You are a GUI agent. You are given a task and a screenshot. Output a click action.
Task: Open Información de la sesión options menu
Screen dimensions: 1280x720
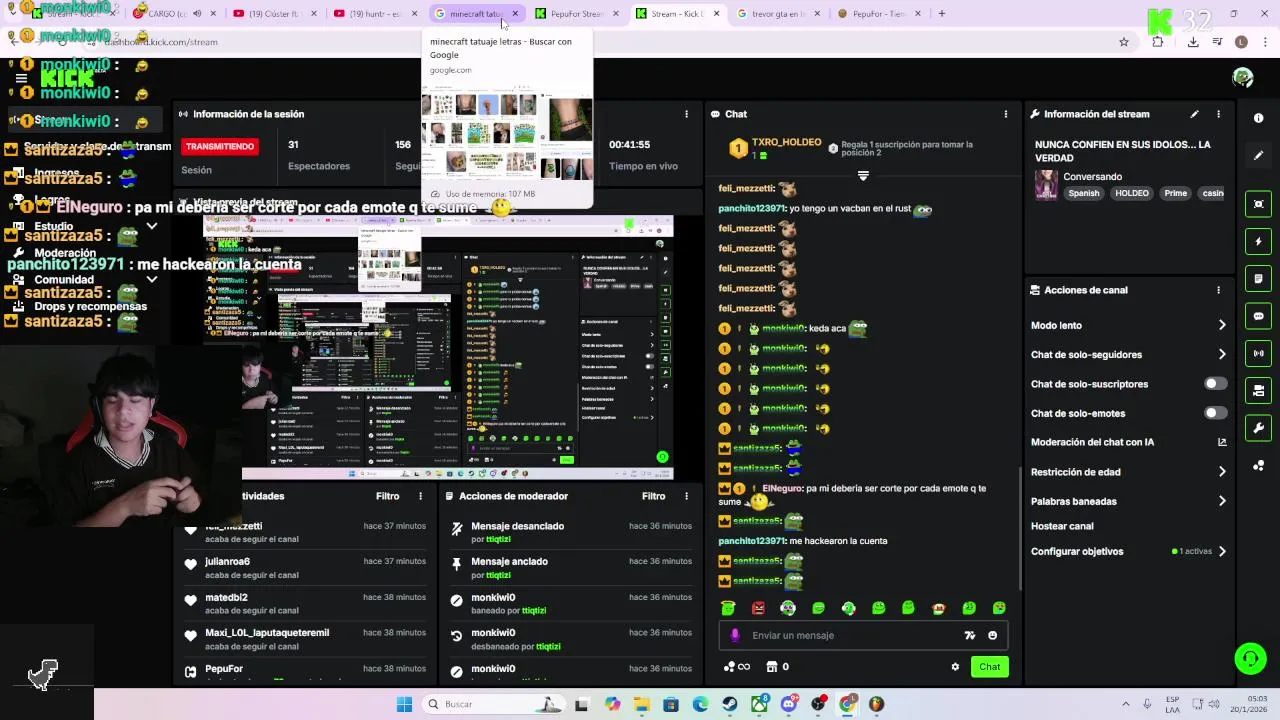click(686, 114)
